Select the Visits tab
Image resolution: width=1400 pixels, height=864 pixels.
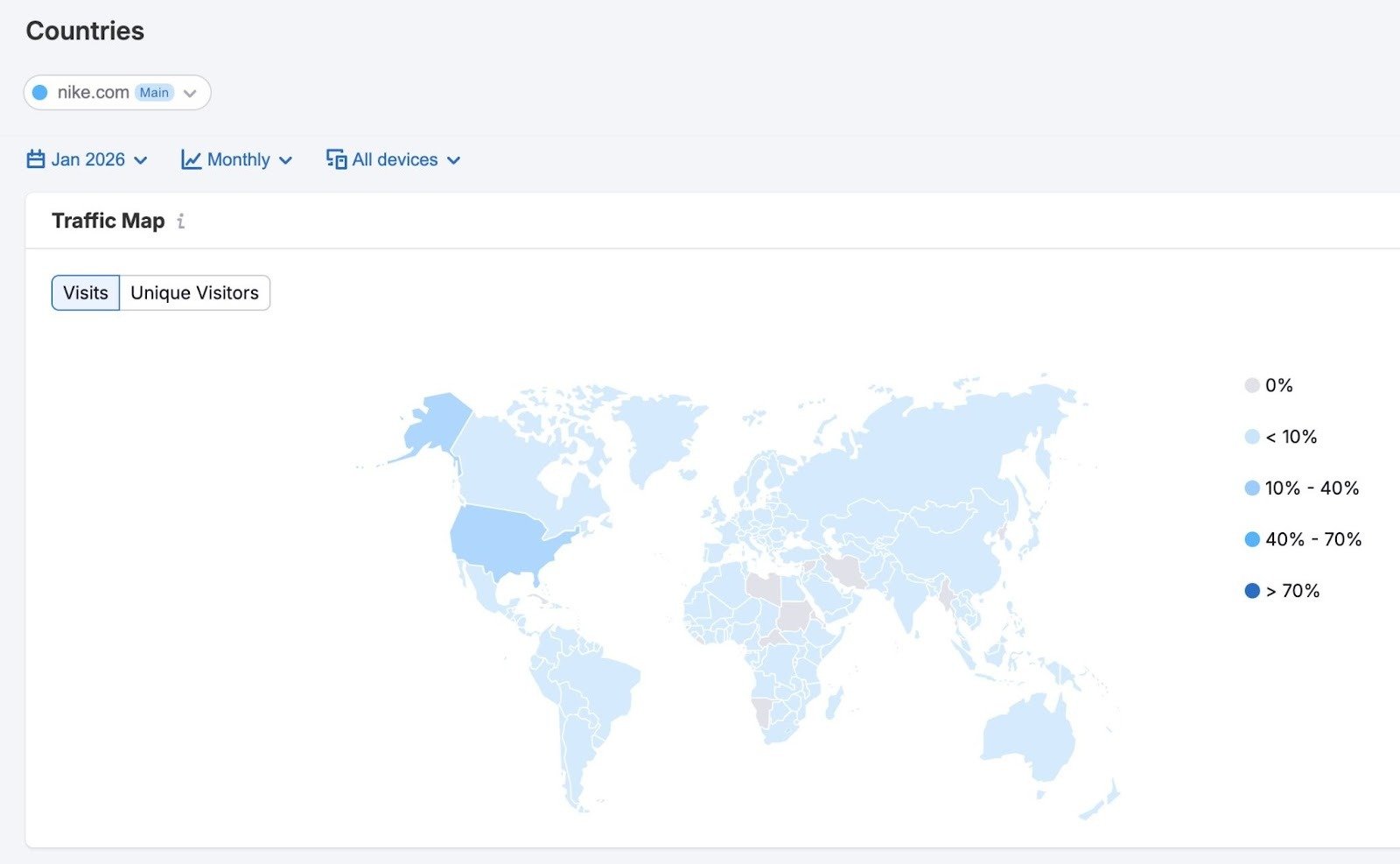[85, 292]
